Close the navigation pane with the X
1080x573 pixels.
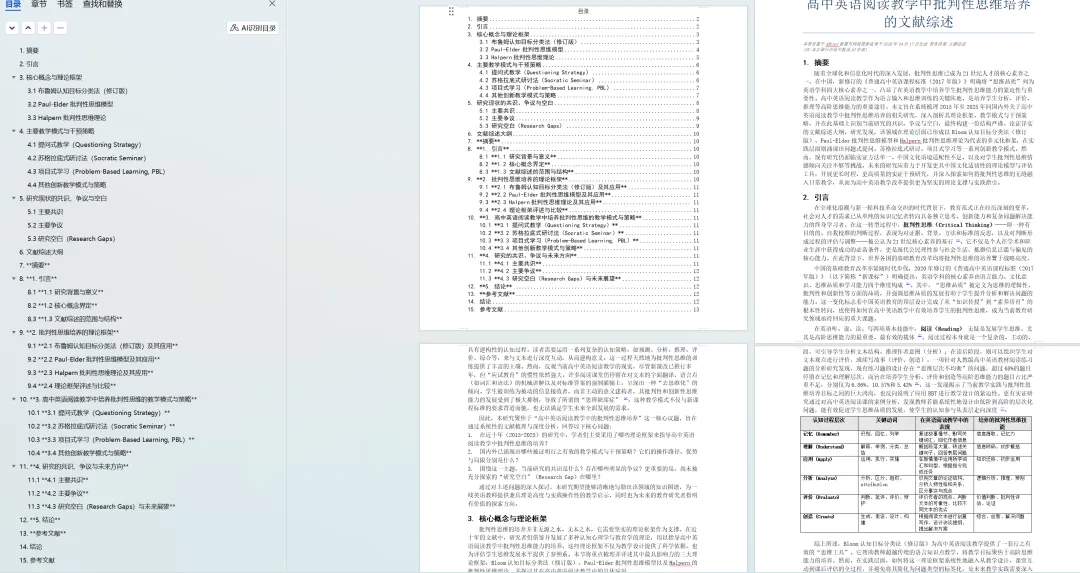[x=272, y=4]
